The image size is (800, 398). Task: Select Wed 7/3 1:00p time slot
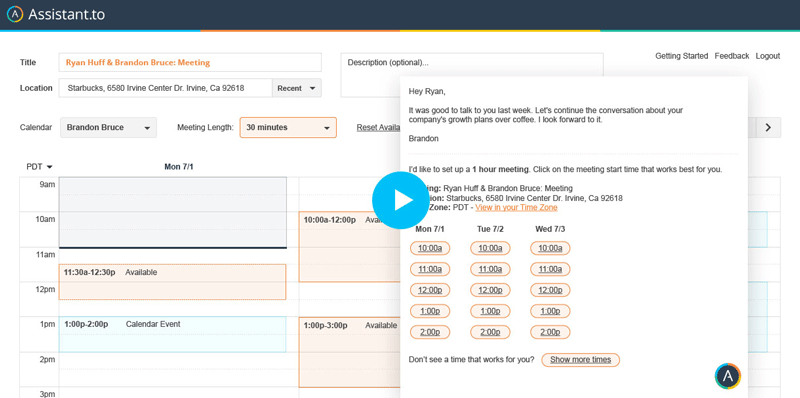(550, 311)
